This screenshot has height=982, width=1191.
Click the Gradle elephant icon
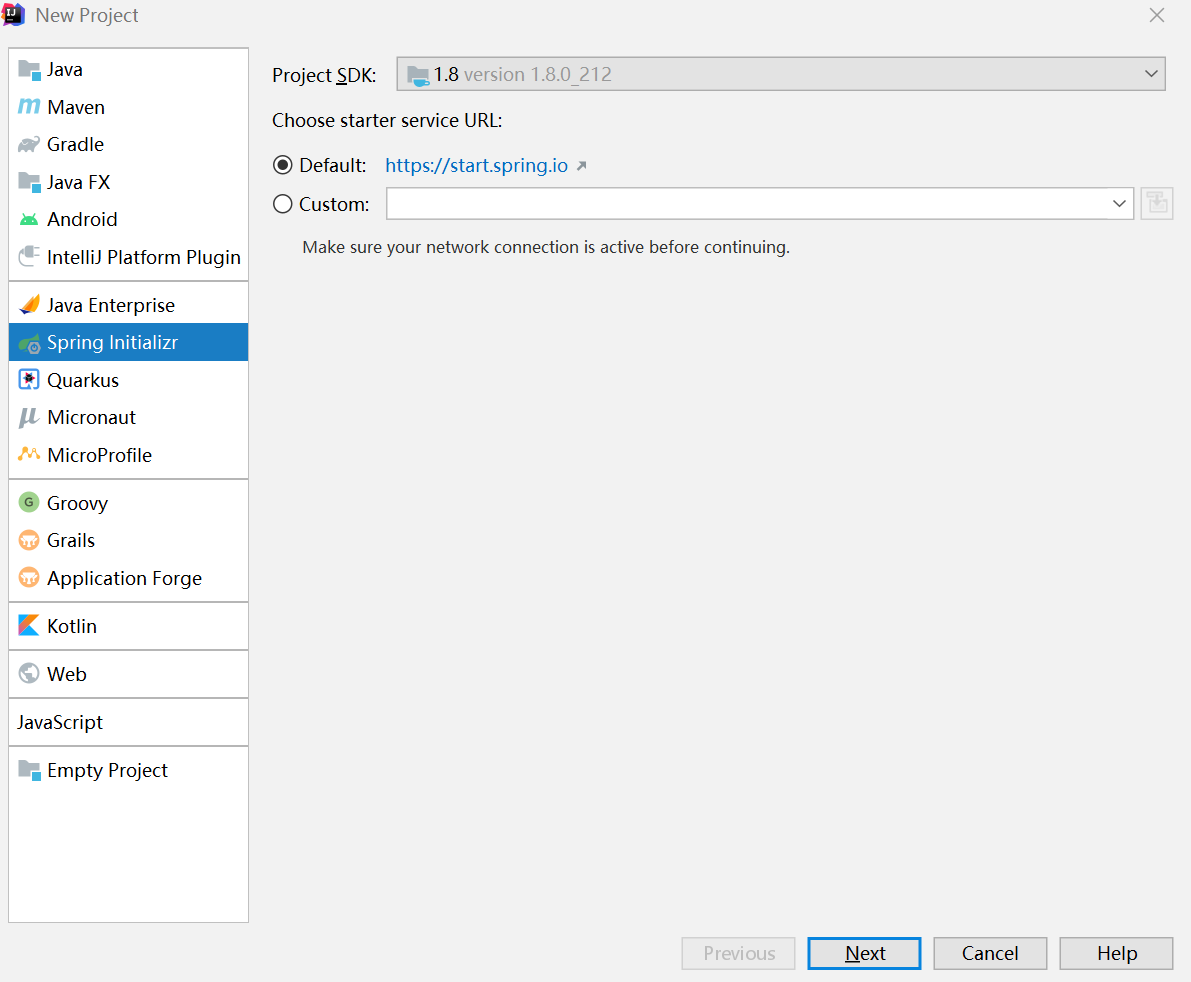29,144
